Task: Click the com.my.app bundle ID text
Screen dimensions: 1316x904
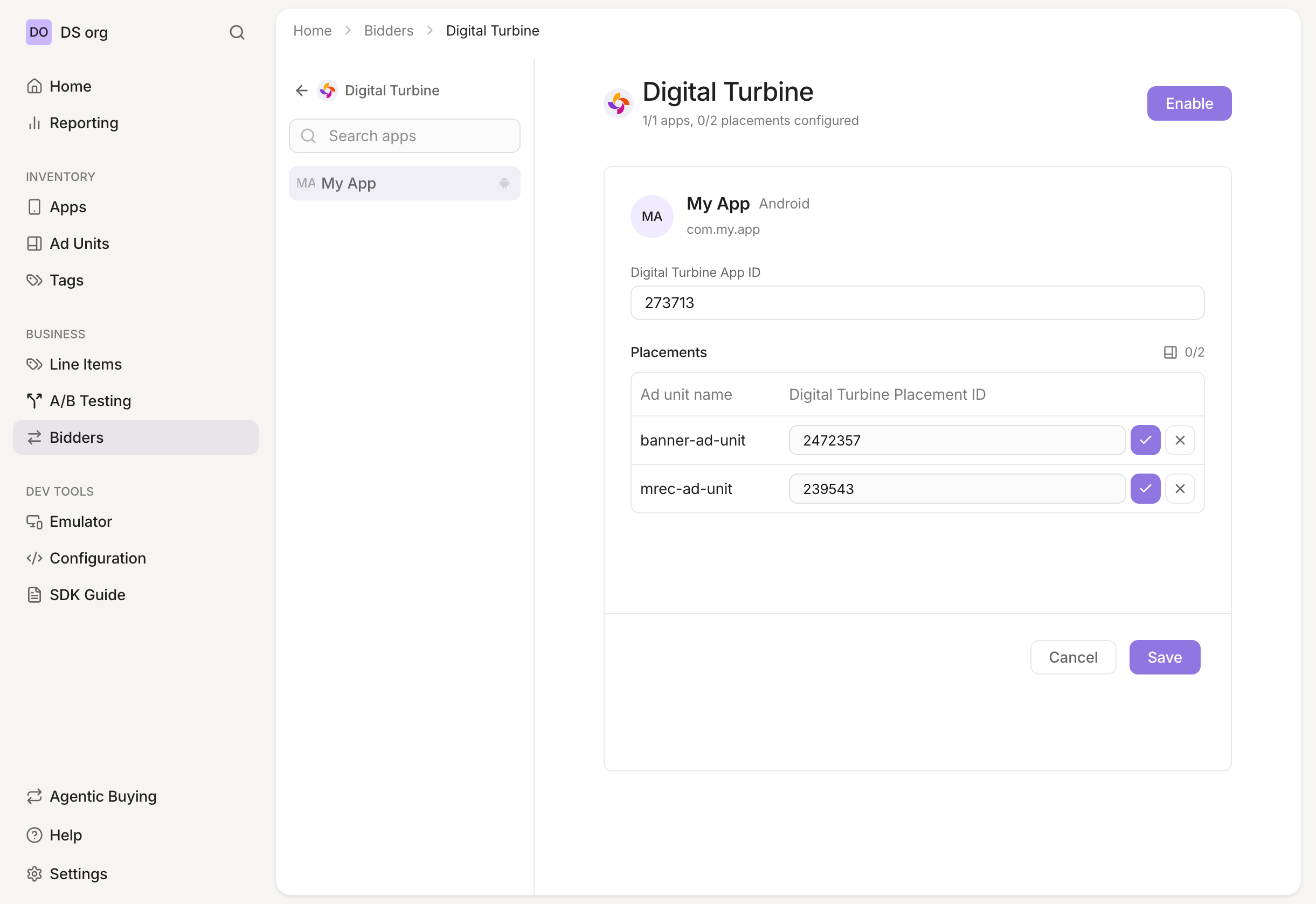Action: [x=723, y=230]
